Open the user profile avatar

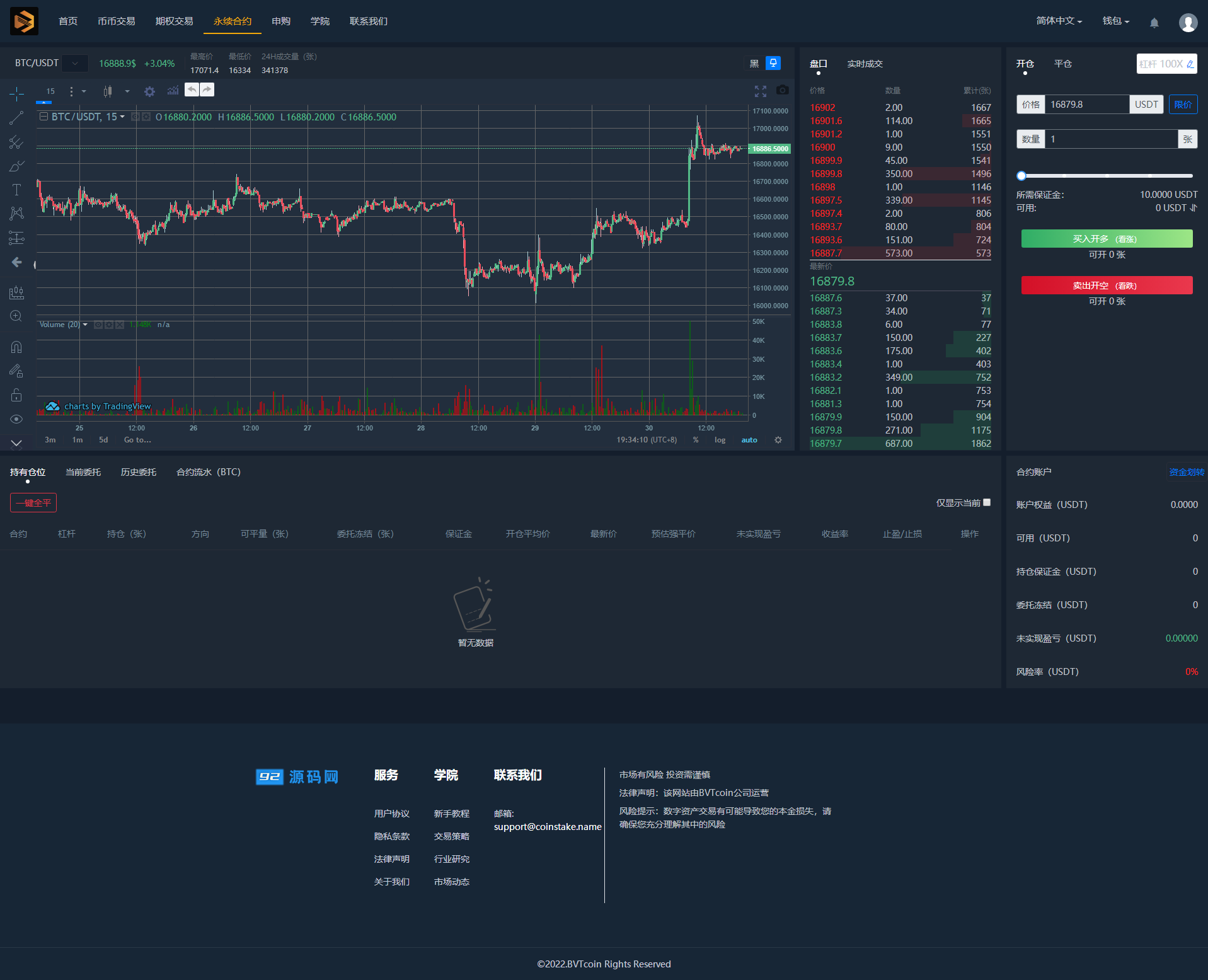(1188, 23)
